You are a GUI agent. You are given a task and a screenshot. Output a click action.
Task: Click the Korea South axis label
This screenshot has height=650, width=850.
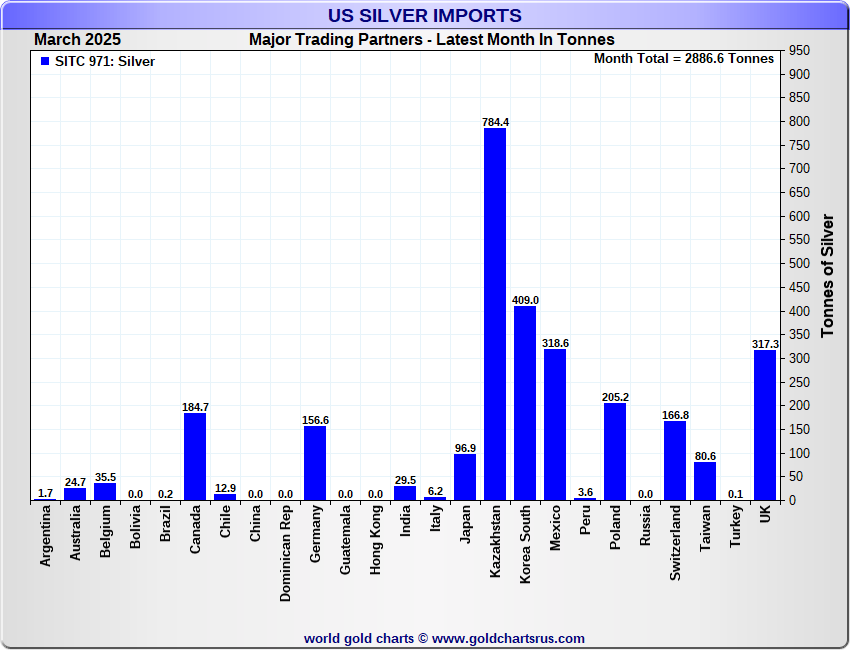[525, 544]
